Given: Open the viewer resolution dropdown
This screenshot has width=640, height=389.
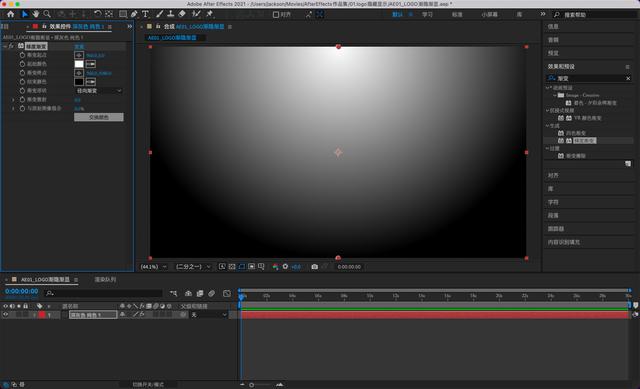Looking at the screenshot, I should (193, 267).
